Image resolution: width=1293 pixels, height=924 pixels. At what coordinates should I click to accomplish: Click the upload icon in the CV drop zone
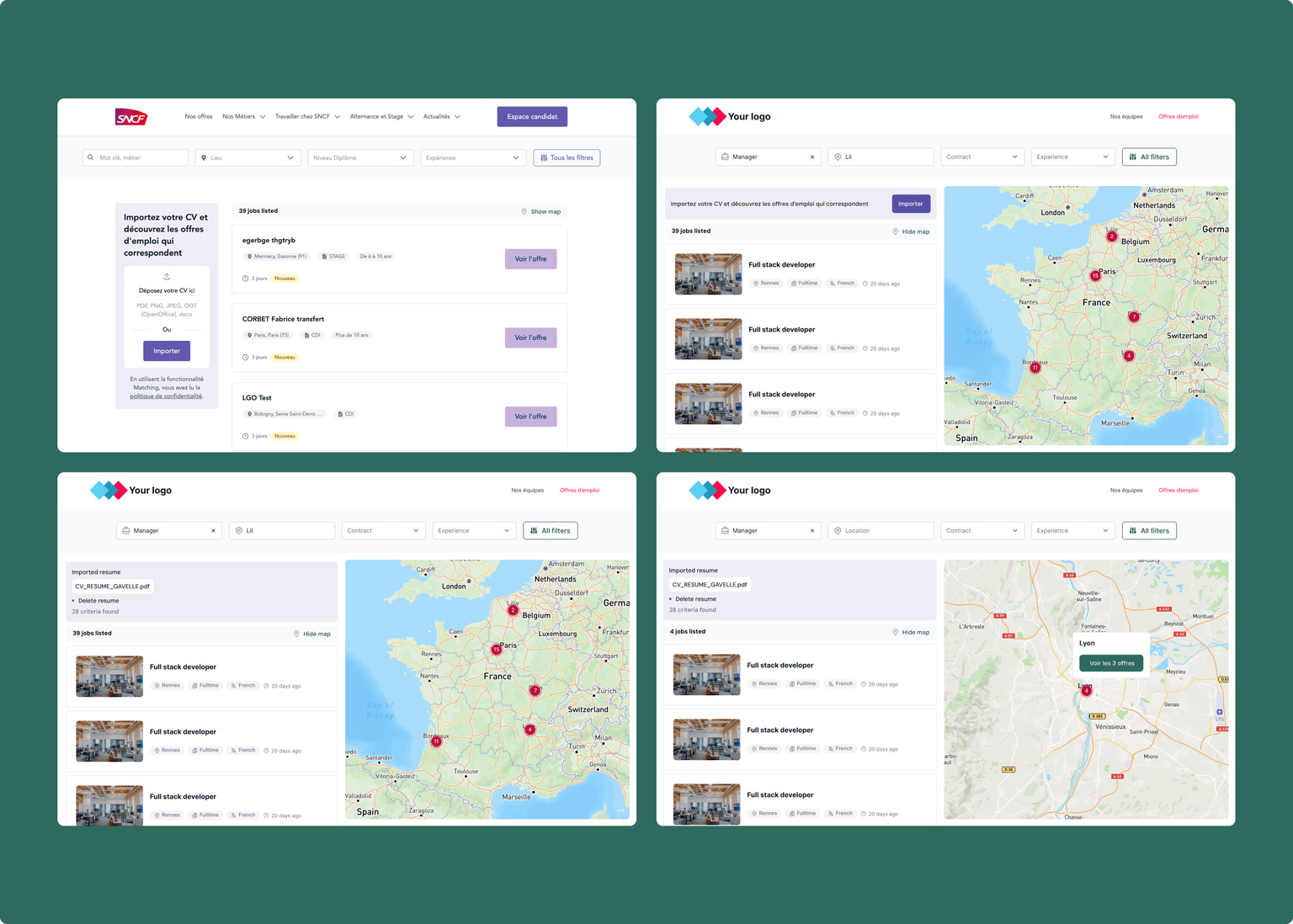tap(166, 276)
